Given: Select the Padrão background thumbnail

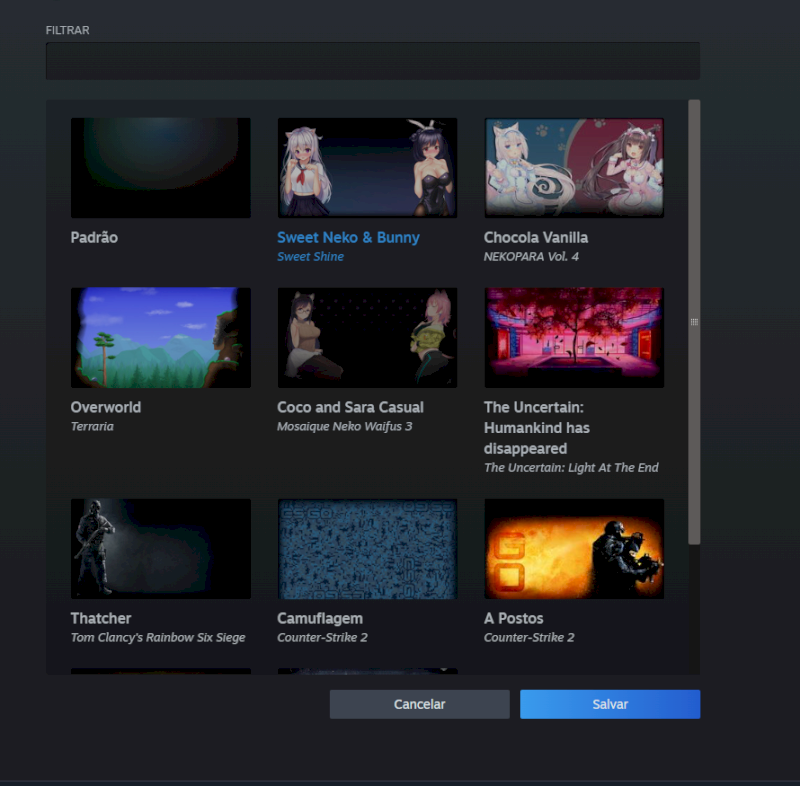Looking at the screenshot, I should point(161,168).
